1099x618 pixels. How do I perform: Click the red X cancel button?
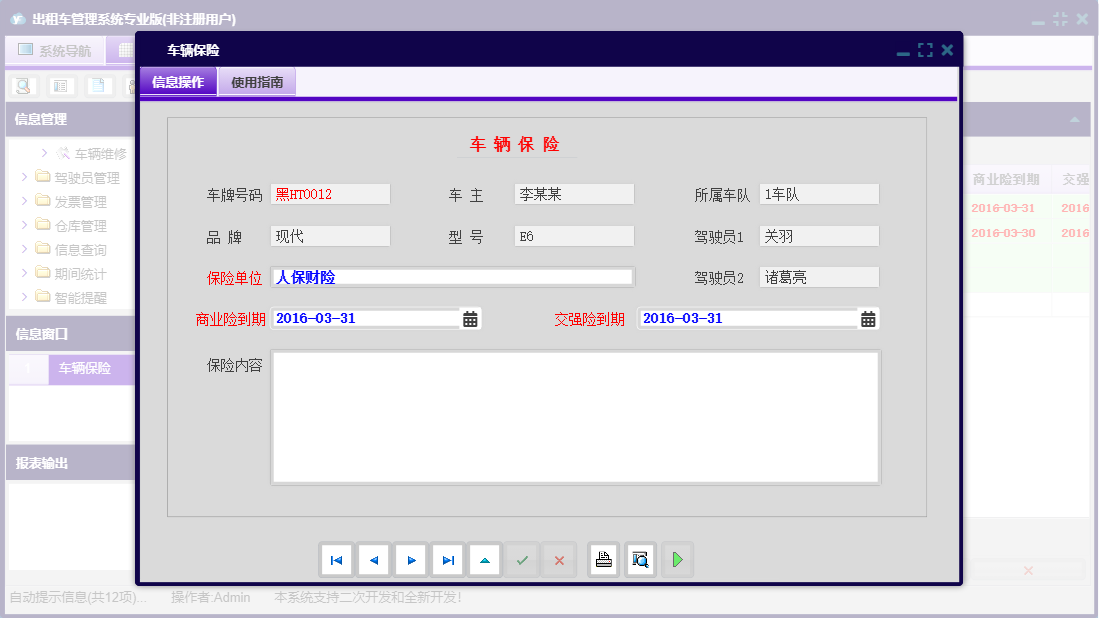559,560
